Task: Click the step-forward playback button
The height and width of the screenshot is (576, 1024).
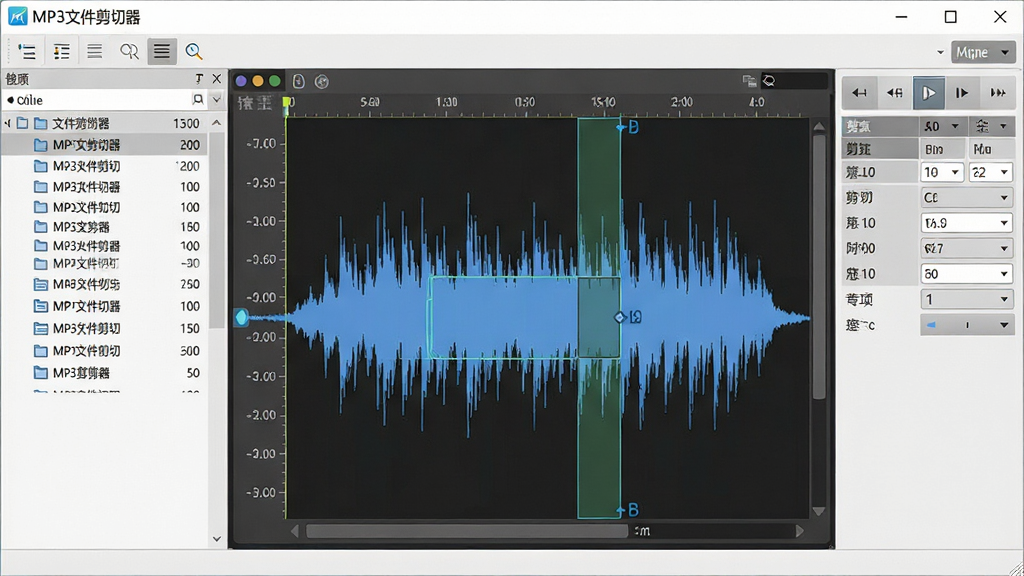Action: point(962,93)
